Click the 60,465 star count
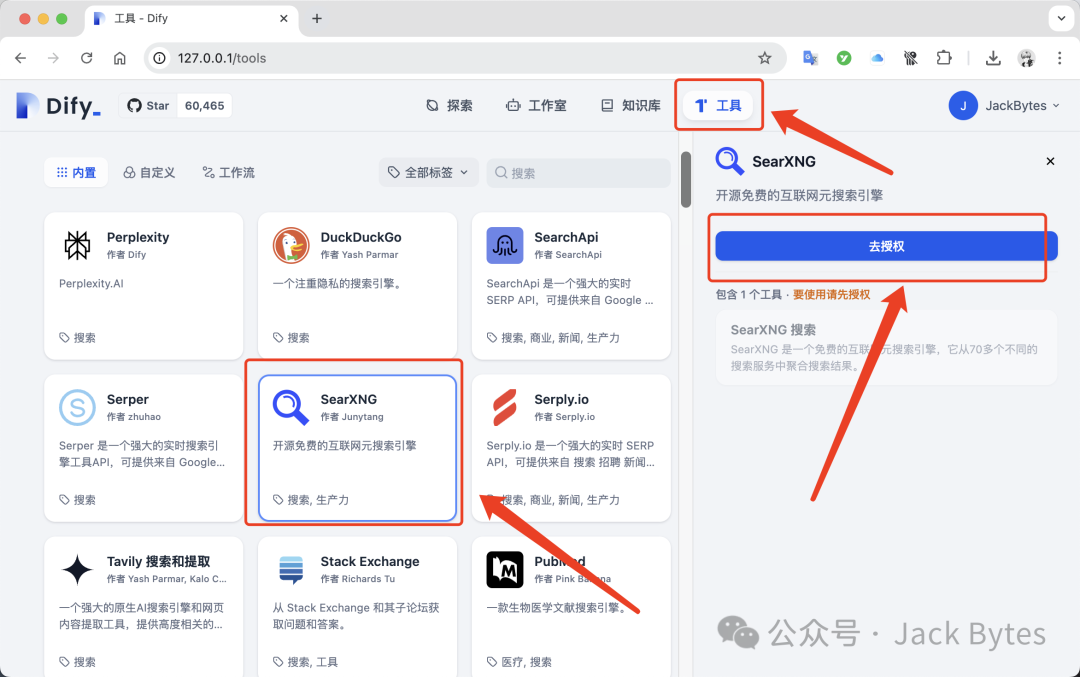The image size is (1080, 677). [205, 106]
